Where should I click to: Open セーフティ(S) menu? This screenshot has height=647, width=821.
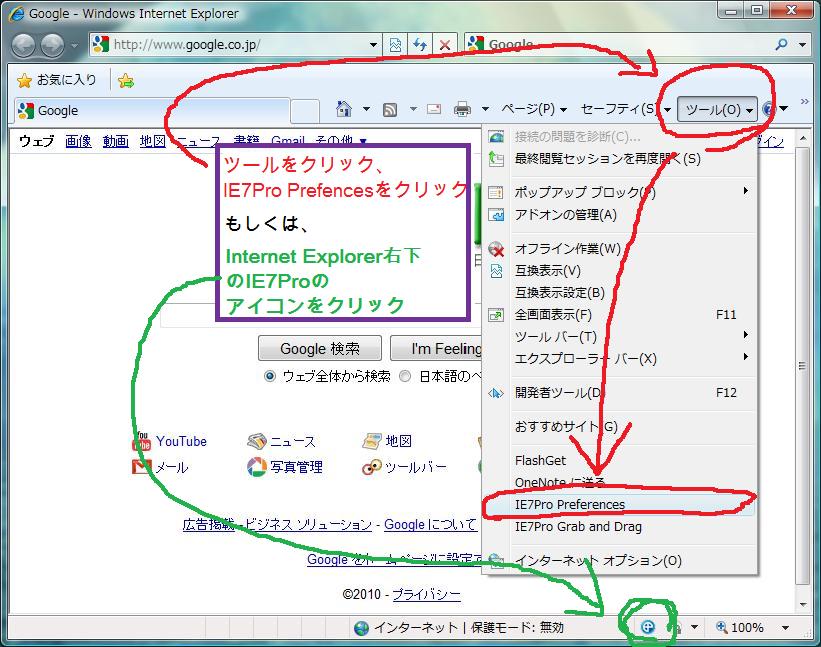point(625,109)
